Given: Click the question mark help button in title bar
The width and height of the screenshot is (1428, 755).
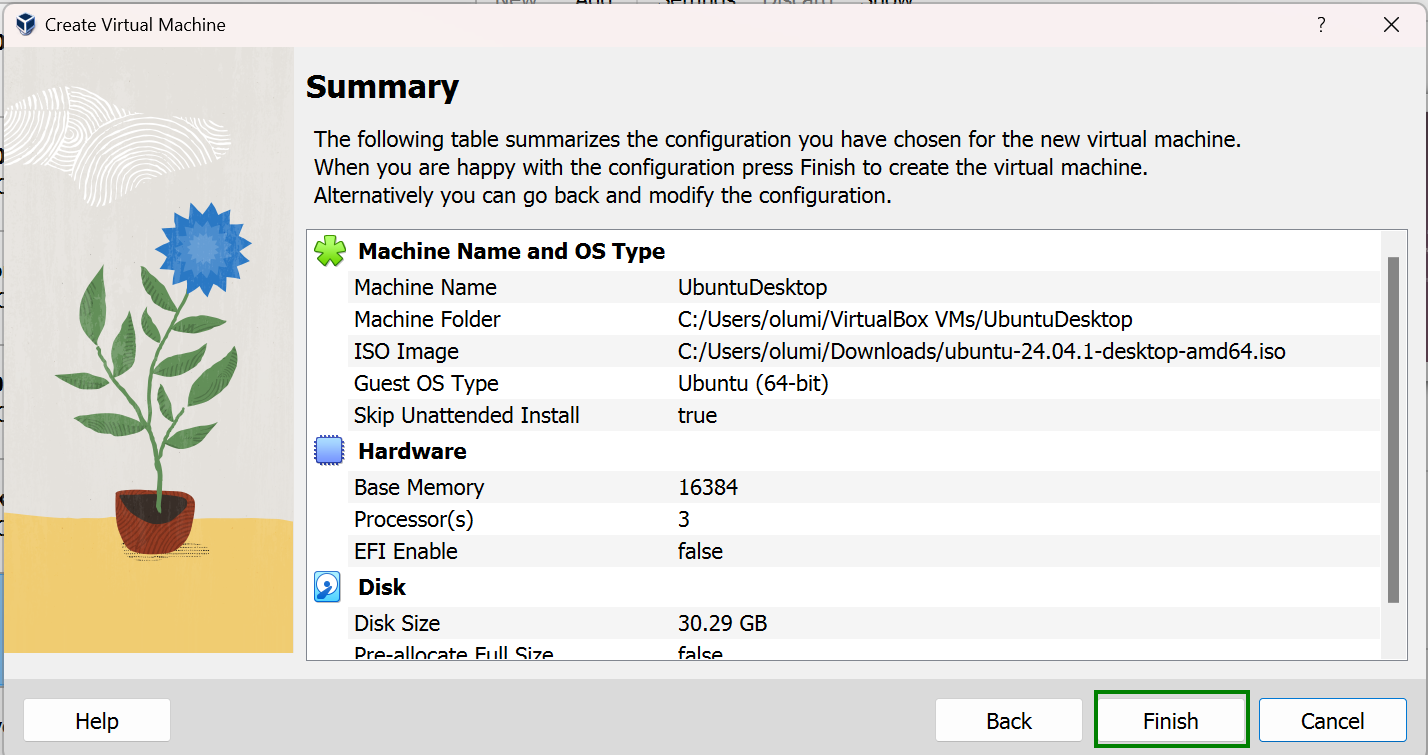Looking at the screenshot, I should click(1321, 25).
